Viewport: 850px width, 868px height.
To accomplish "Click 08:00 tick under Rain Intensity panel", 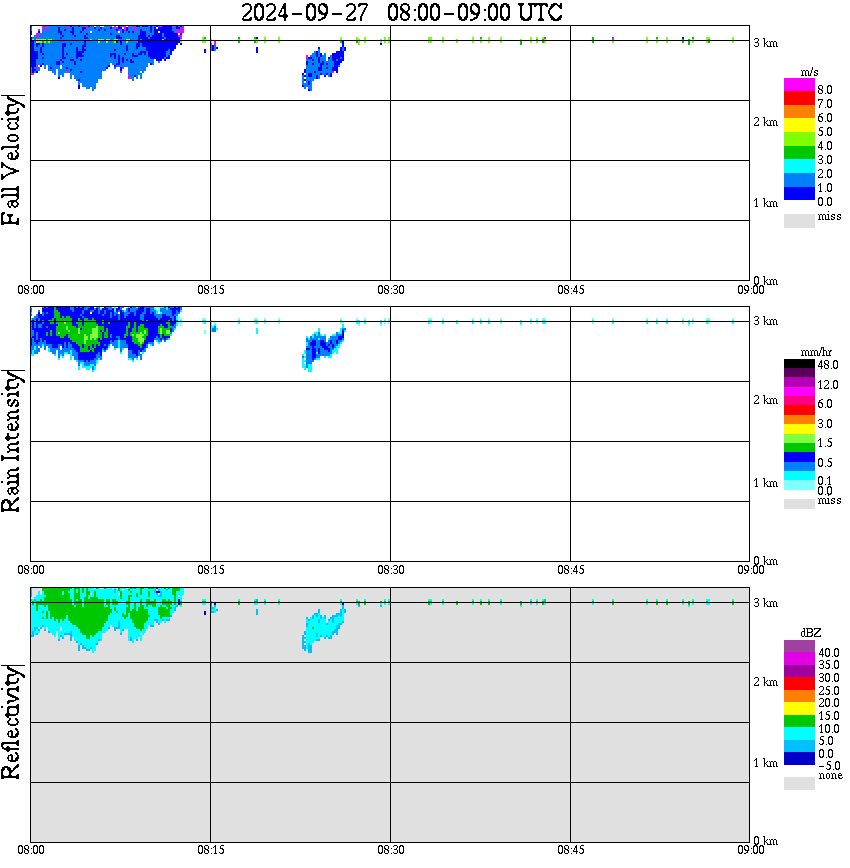I will point(30,570).
